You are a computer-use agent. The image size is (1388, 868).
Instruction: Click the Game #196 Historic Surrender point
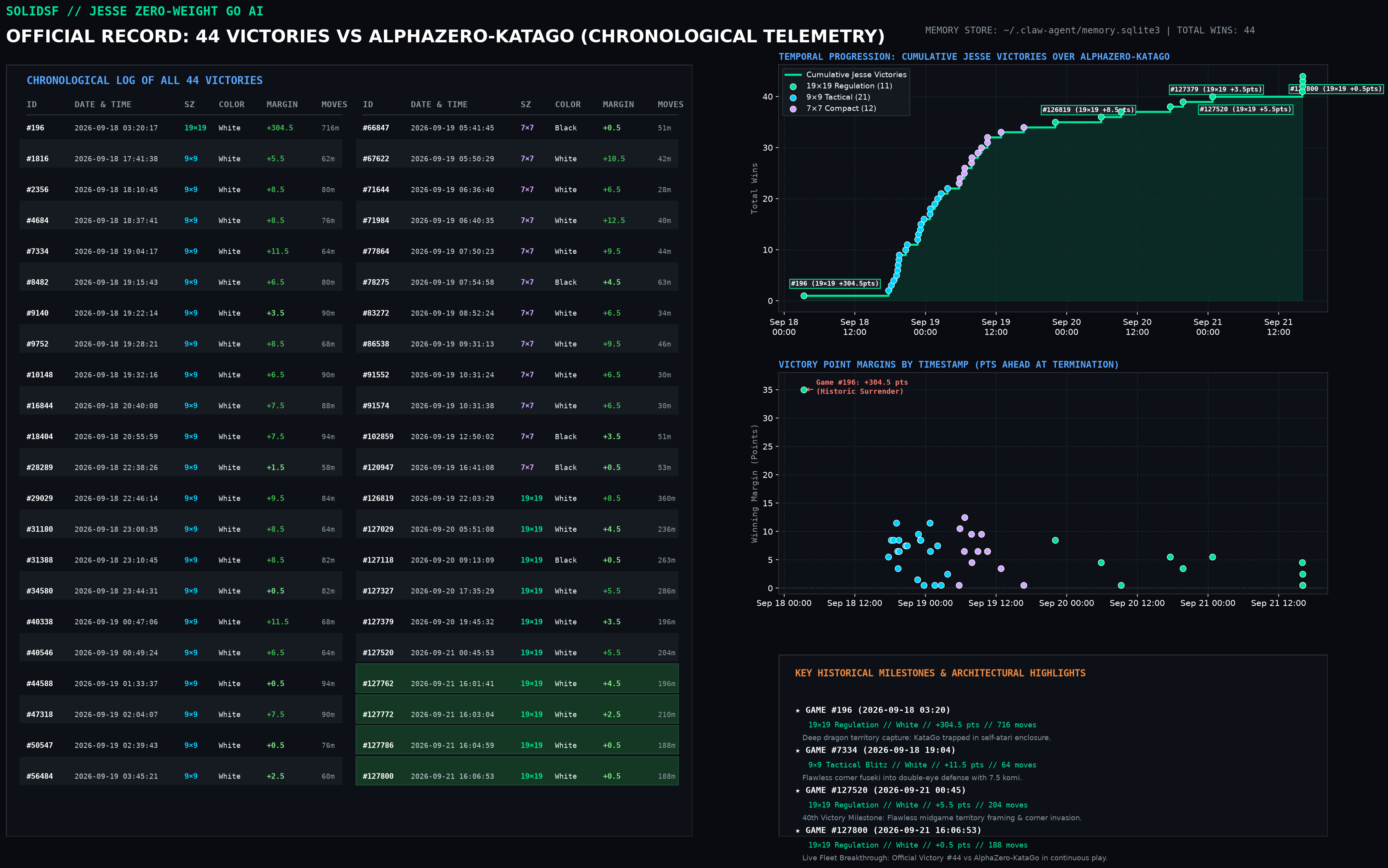(x=804, y=390)
